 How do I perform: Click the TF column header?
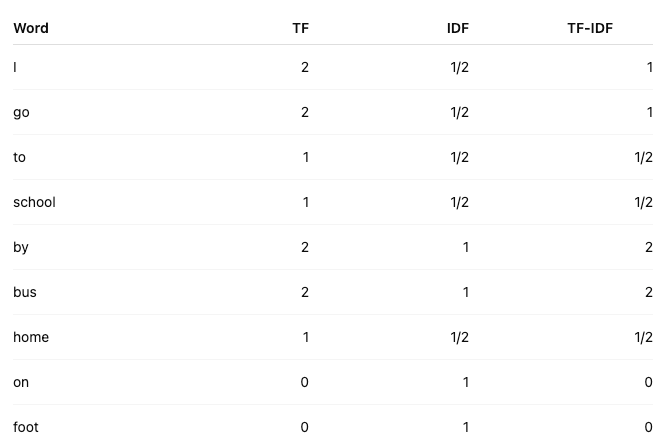click(x=300, y=28)
